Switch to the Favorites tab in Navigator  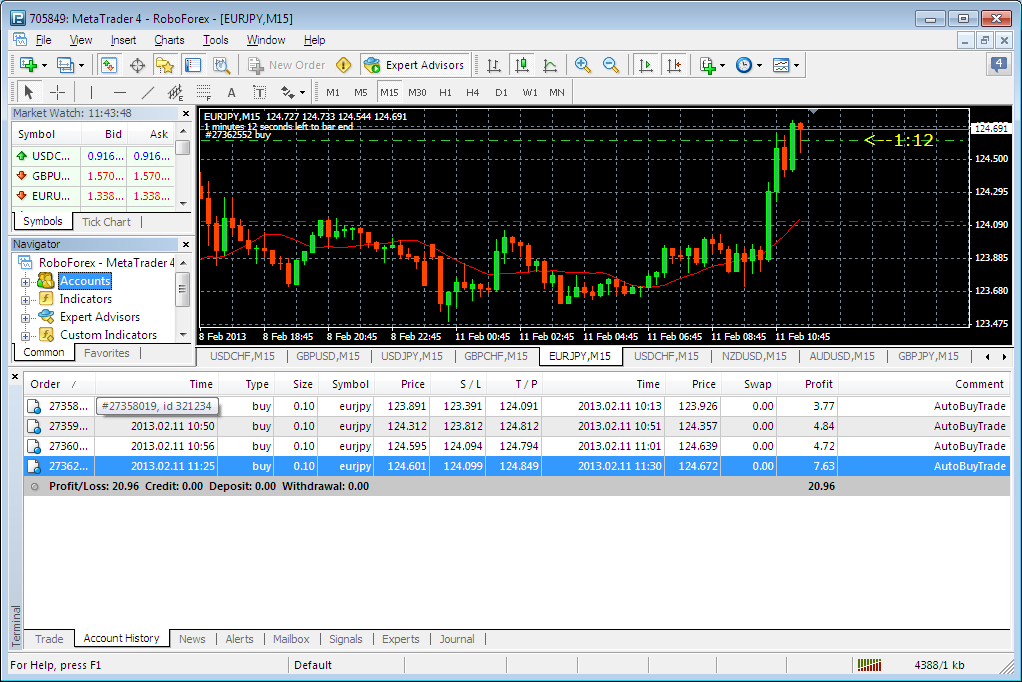click(107, 353)
